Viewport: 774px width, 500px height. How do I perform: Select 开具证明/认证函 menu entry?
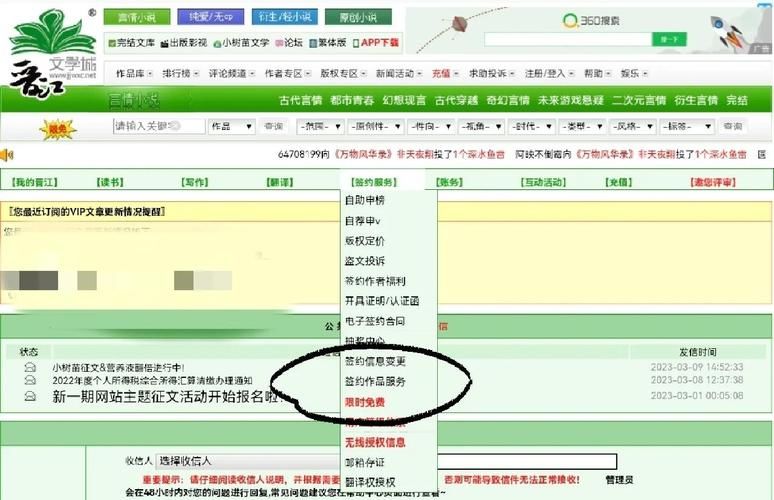click(x=382, y=301)
